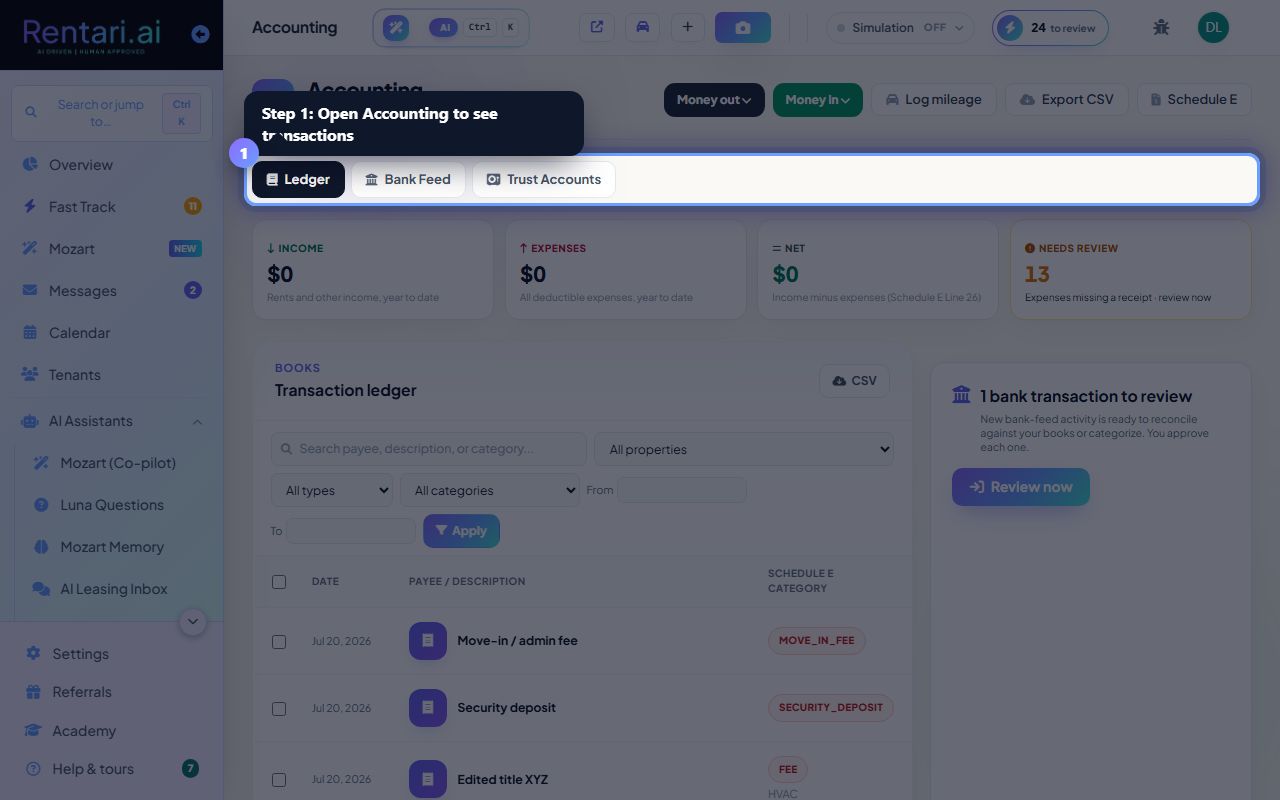Open the camera capture button
The image size is (1280, 800).
(742, 28)
